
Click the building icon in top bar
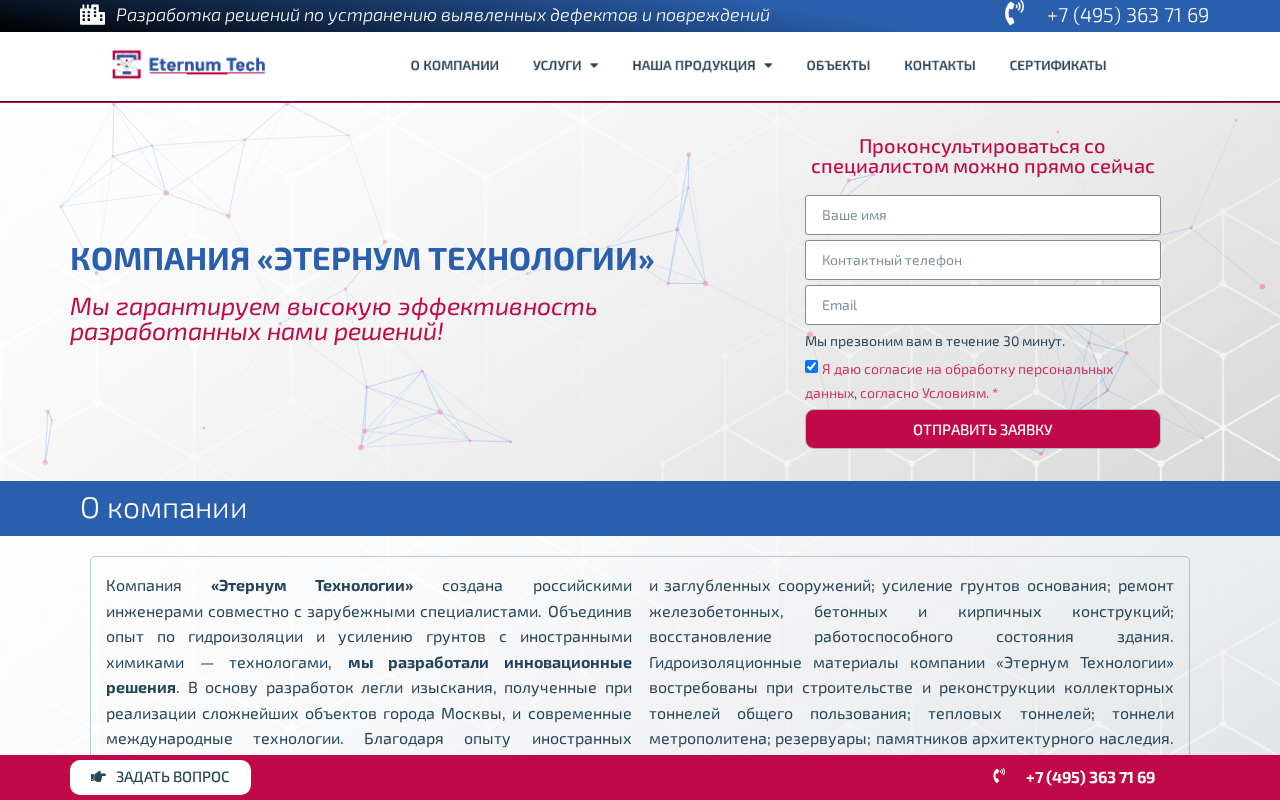(92, 14)
